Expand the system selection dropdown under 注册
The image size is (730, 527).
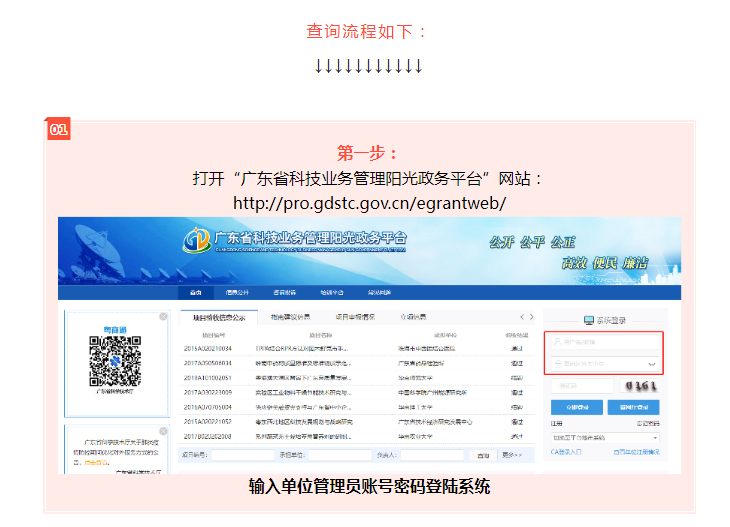[604, 437]
